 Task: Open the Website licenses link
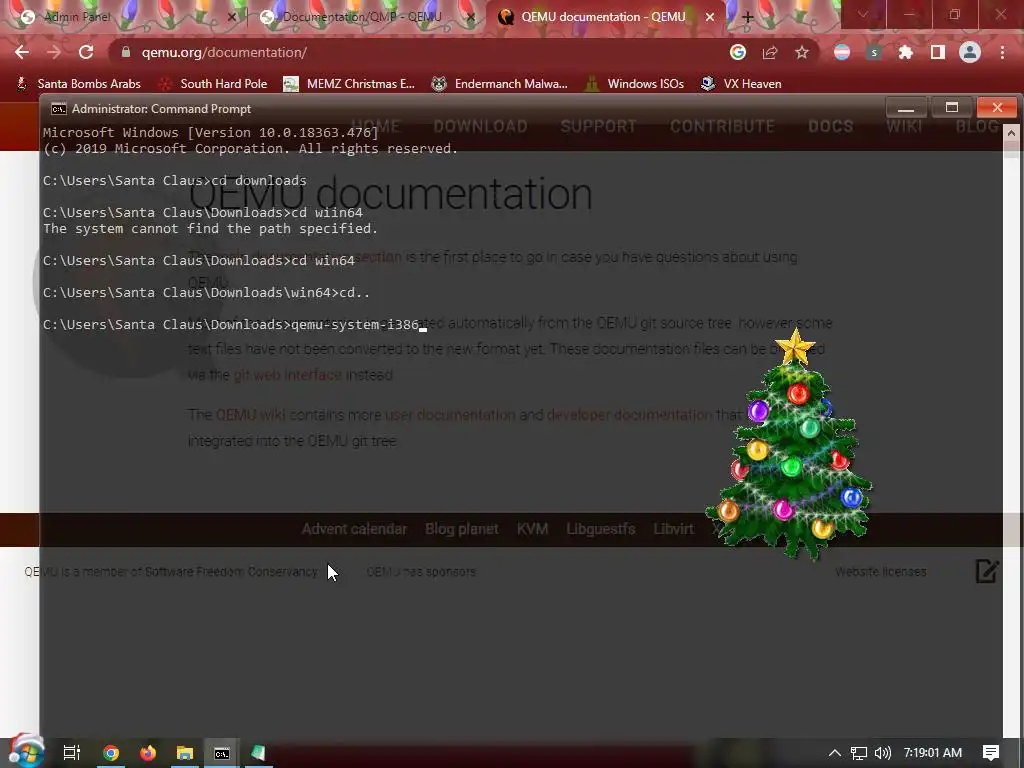[880, 572]
